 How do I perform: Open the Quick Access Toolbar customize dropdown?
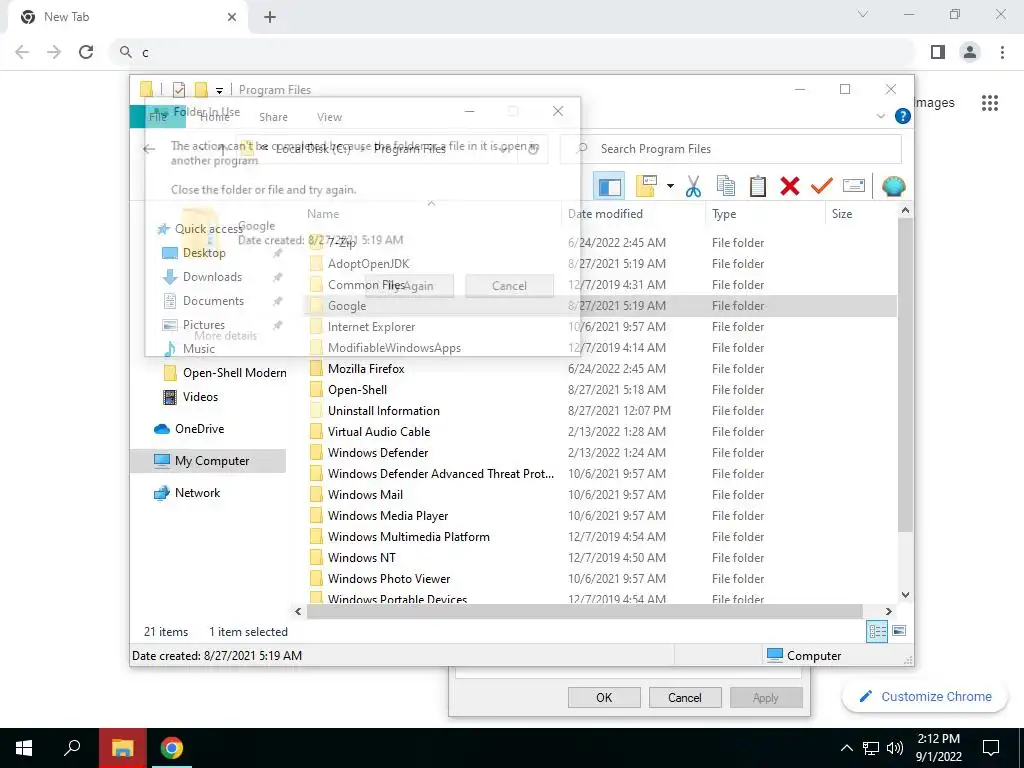[219, 90]
